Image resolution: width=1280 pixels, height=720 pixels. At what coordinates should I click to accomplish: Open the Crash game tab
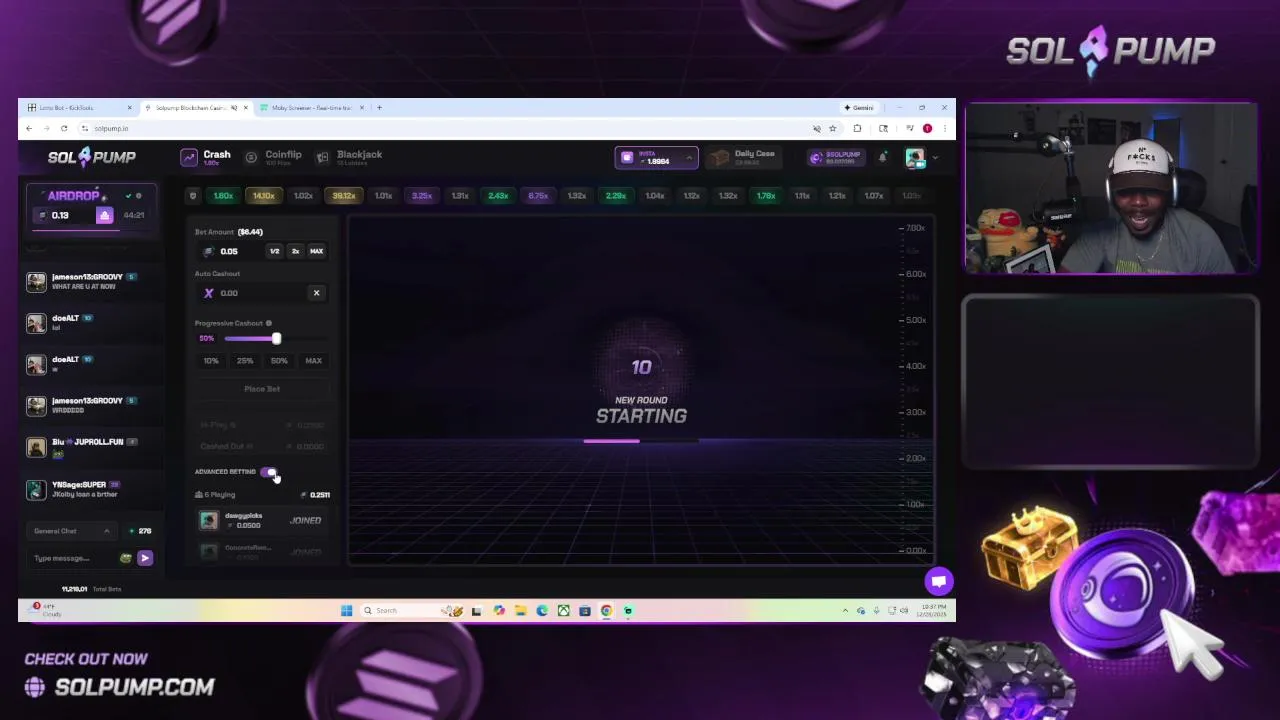click(206, 157)
